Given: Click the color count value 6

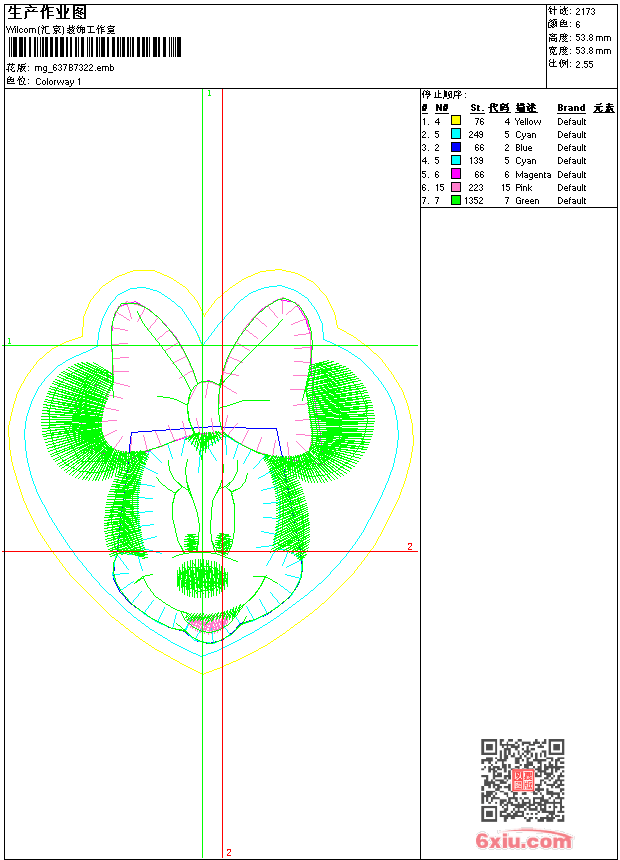Looking at the screenshot, I should point(578,25).
